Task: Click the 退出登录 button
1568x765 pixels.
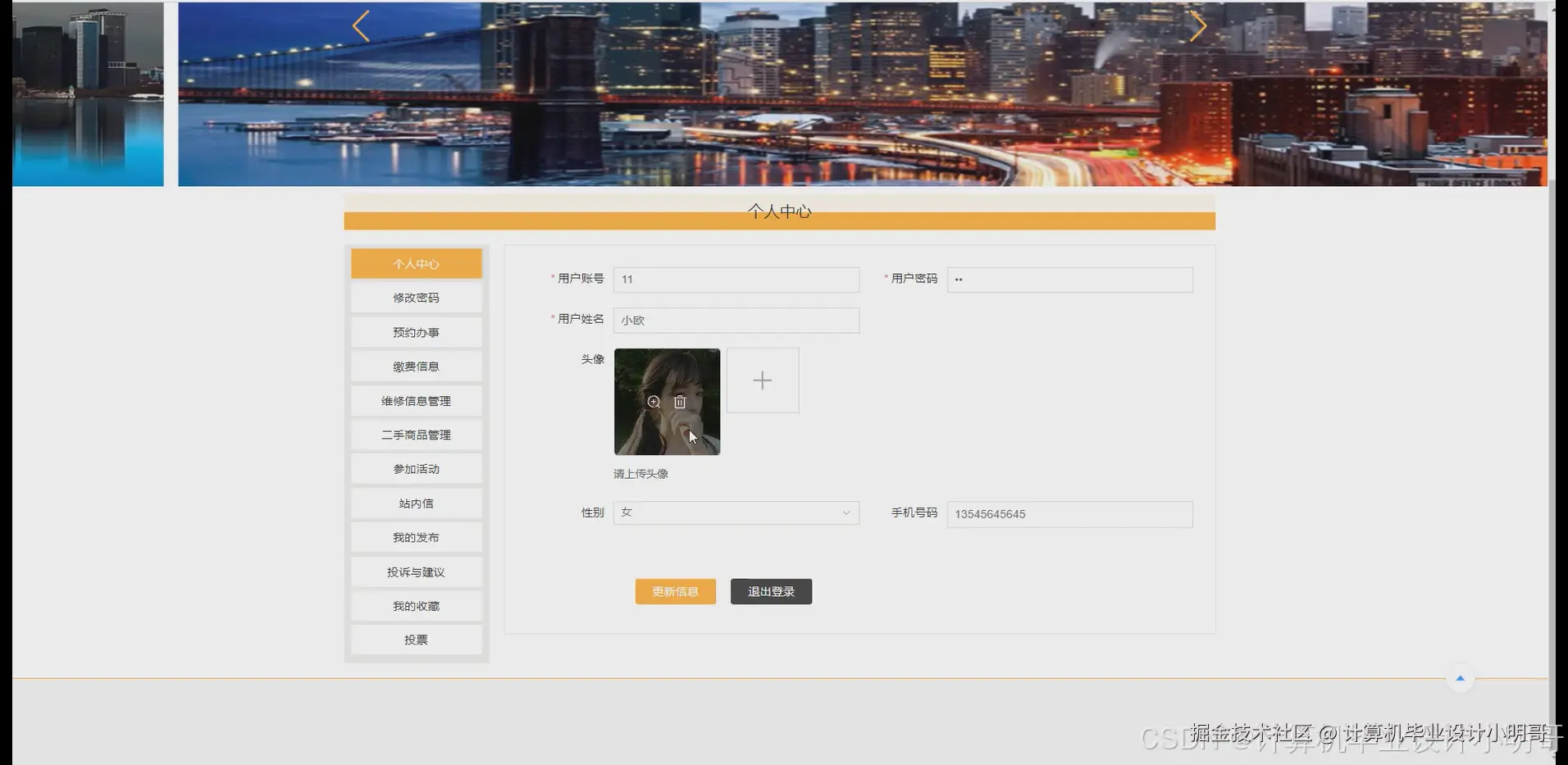Action: (x=770, y=591)
